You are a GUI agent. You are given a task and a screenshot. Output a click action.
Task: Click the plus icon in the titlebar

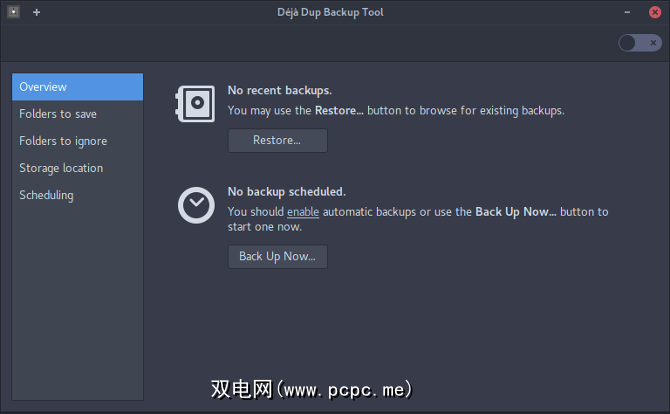point(36,12)
